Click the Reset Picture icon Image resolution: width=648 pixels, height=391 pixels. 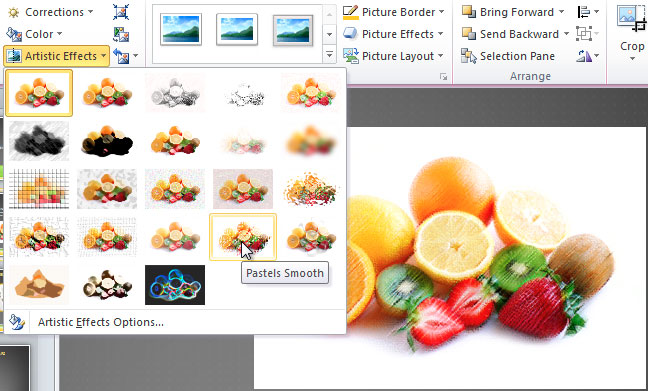coord(121,56)
